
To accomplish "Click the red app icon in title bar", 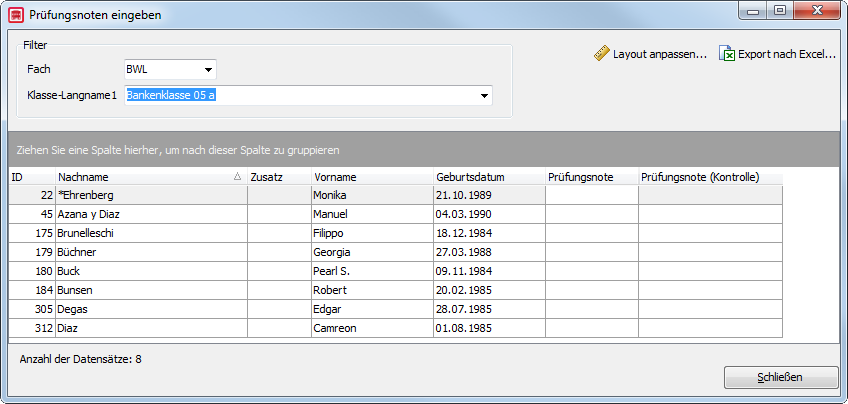I will coord(16,15).
